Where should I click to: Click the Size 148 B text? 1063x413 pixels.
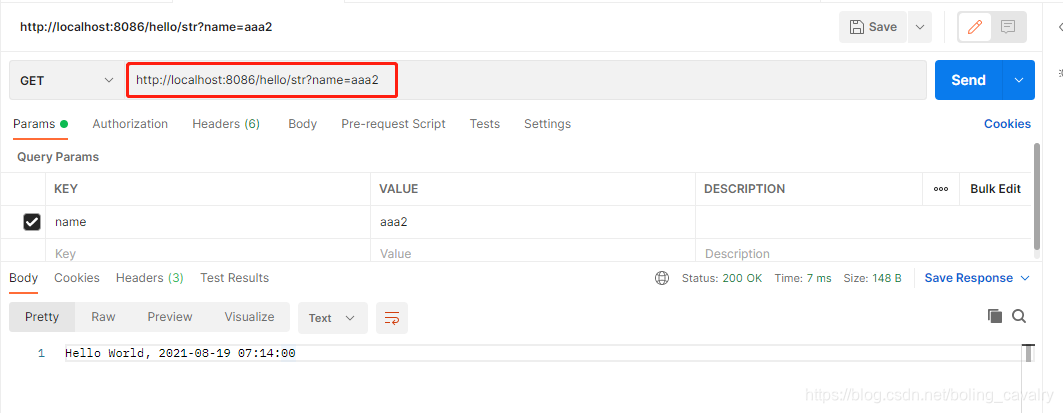click(873, 278)
